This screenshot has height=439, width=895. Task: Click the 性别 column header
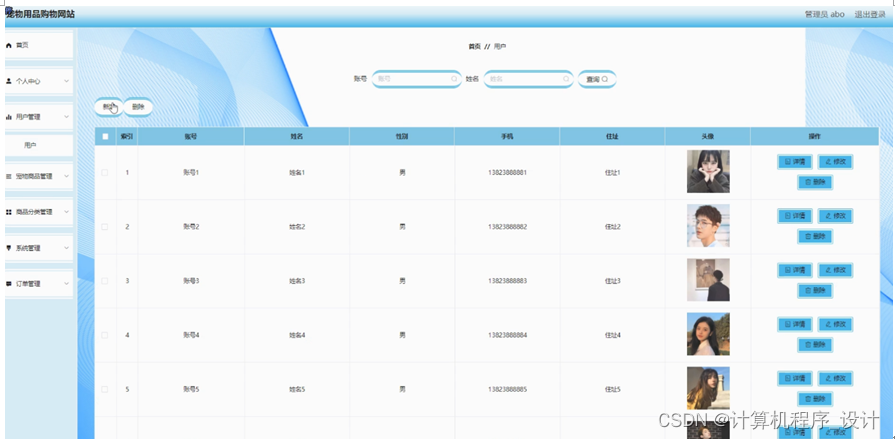[x=402, y=136]
